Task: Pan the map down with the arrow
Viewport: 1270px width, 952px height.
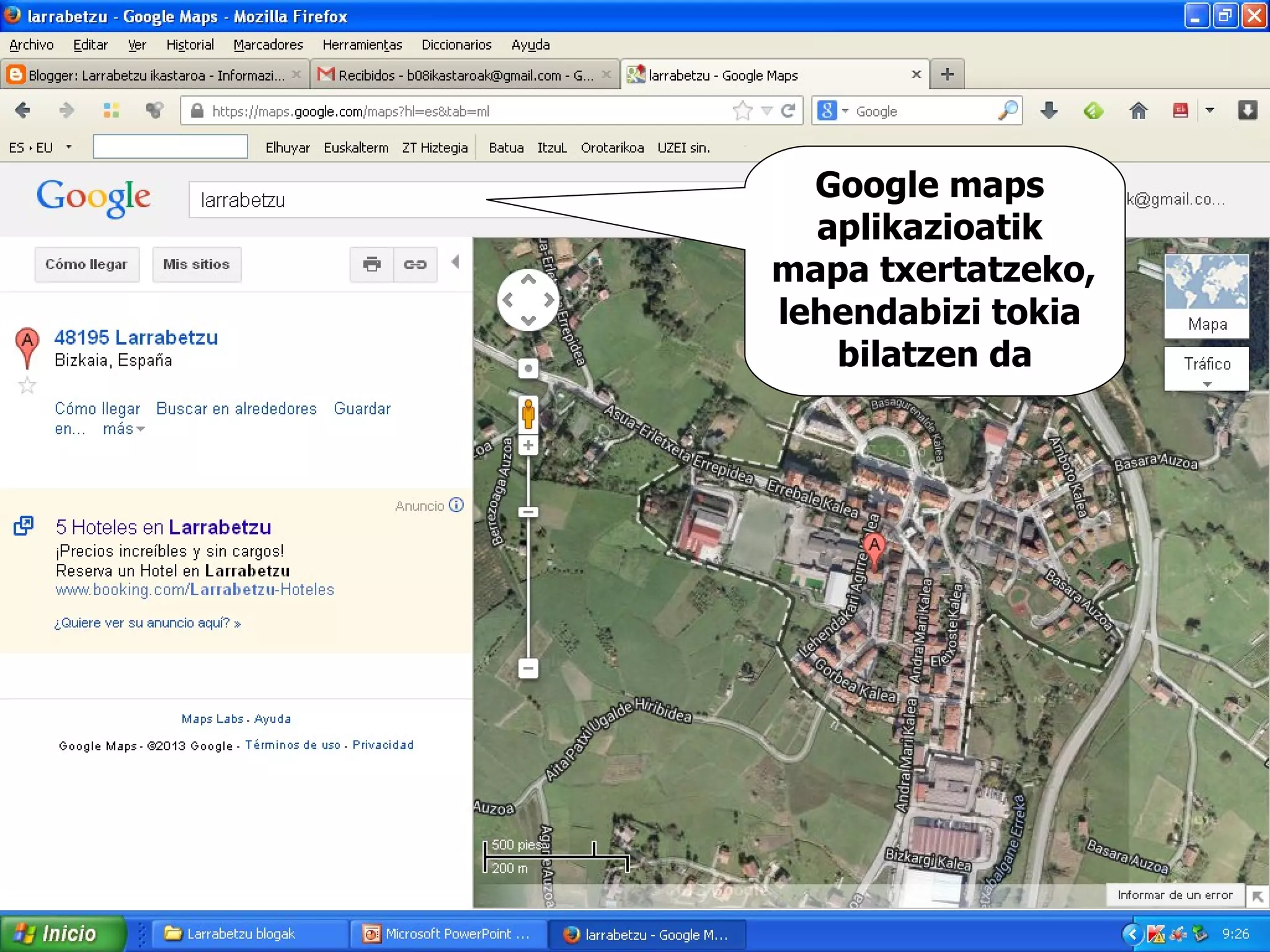Action: 528,320
